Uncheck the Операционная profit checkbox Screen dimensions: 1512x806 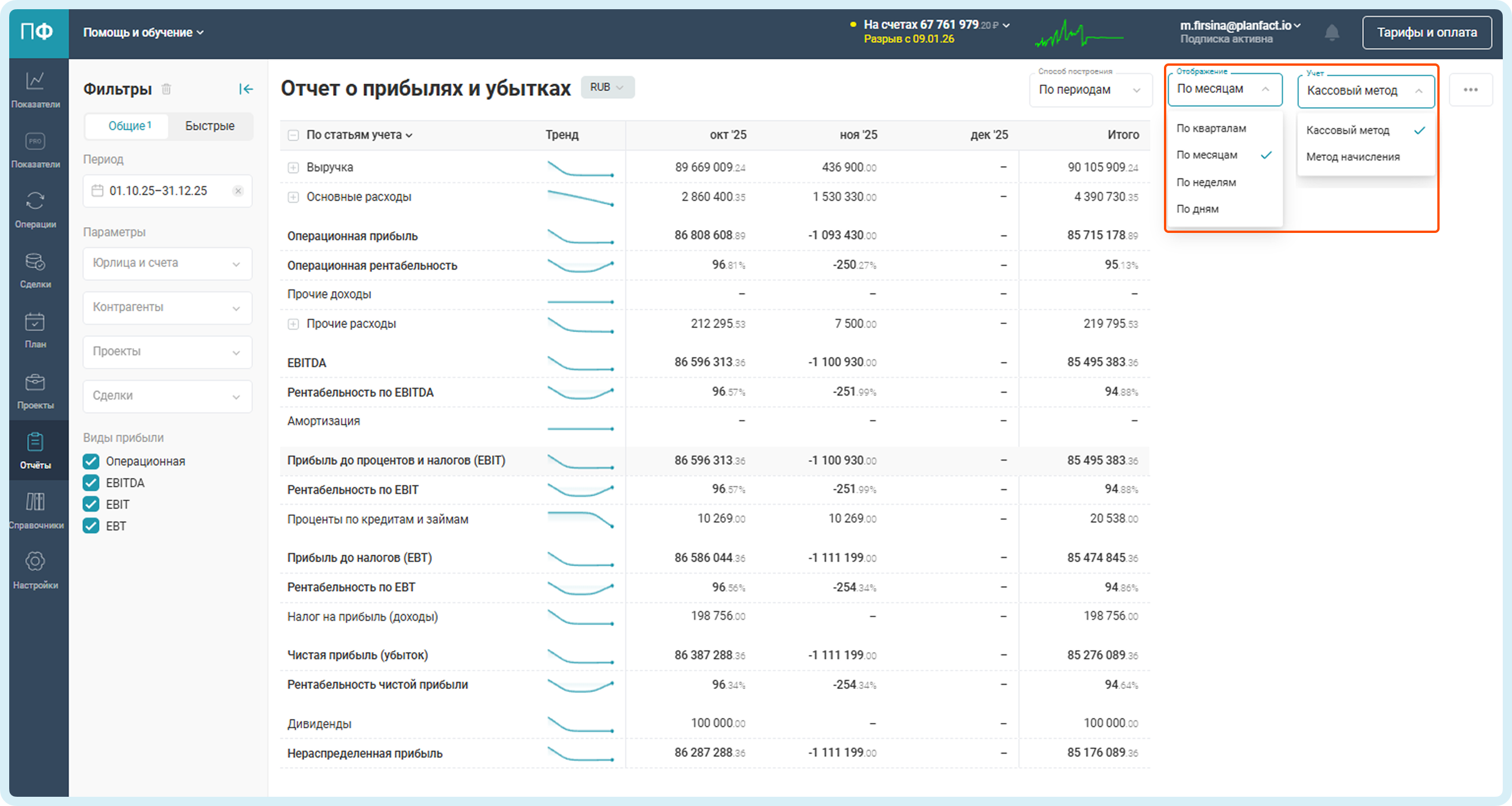click(x=91, y=461)
